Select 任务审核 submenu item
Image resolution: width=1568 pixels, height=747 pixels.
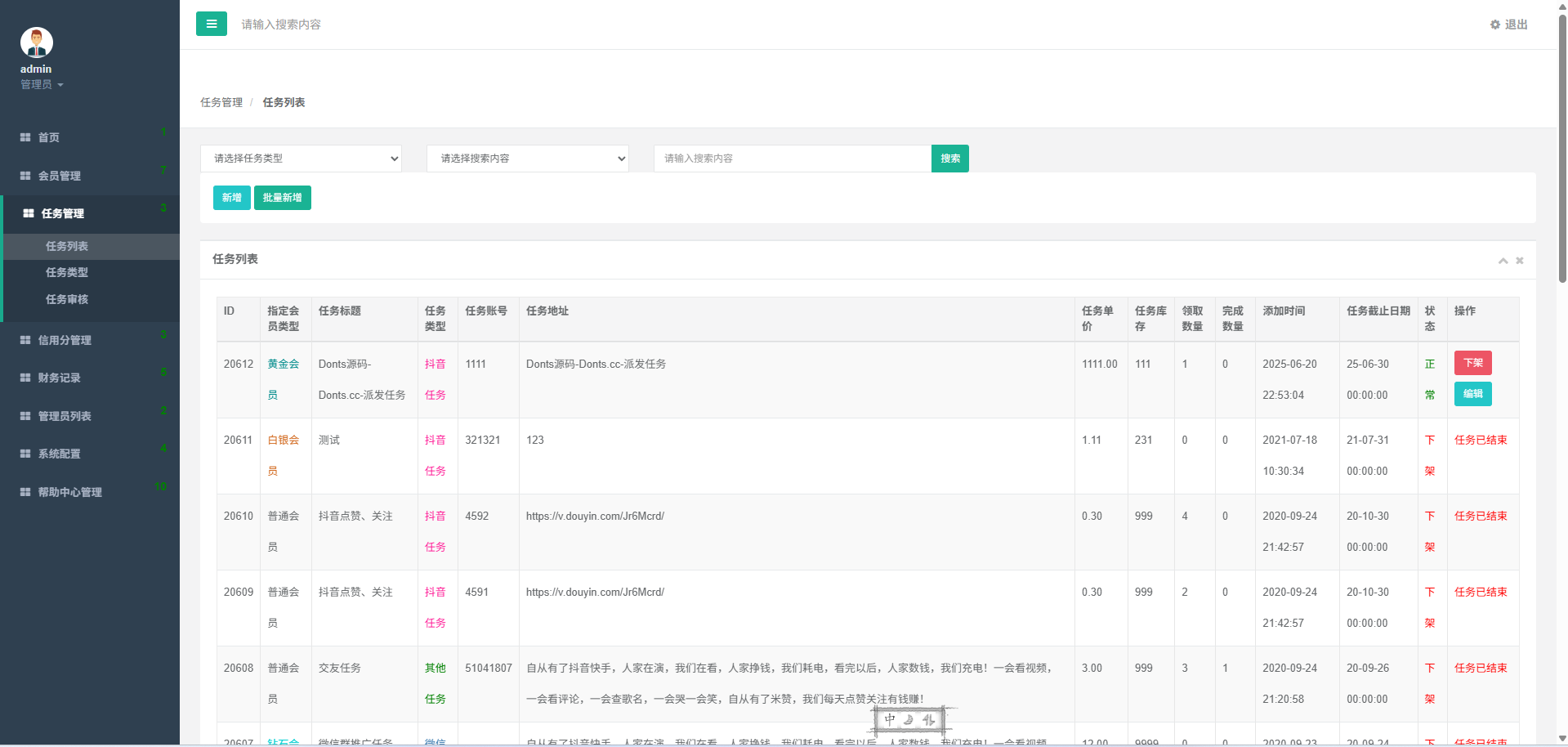(x=92, y=299)
